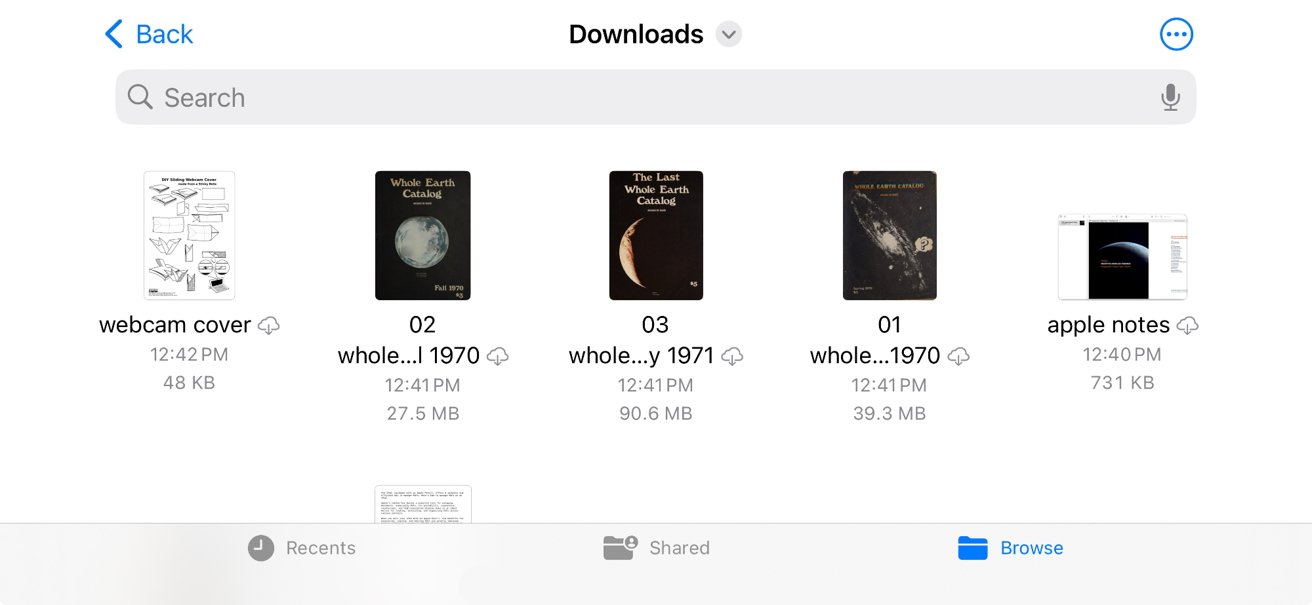The image size is (1312, 605).
Task: Open the Whole Earth Catalog Fall 1970 thumbnail
Action: pyautogui.click(x=423, y=236)
